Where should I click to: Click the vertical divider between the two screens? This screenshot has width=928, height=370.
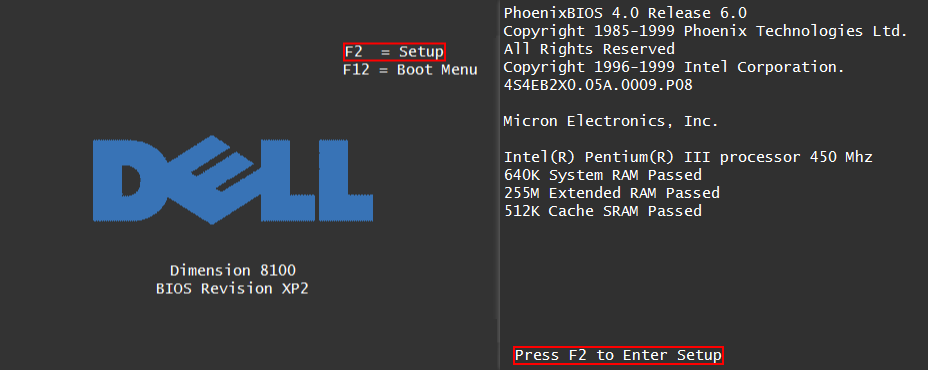tap(498, 185)
